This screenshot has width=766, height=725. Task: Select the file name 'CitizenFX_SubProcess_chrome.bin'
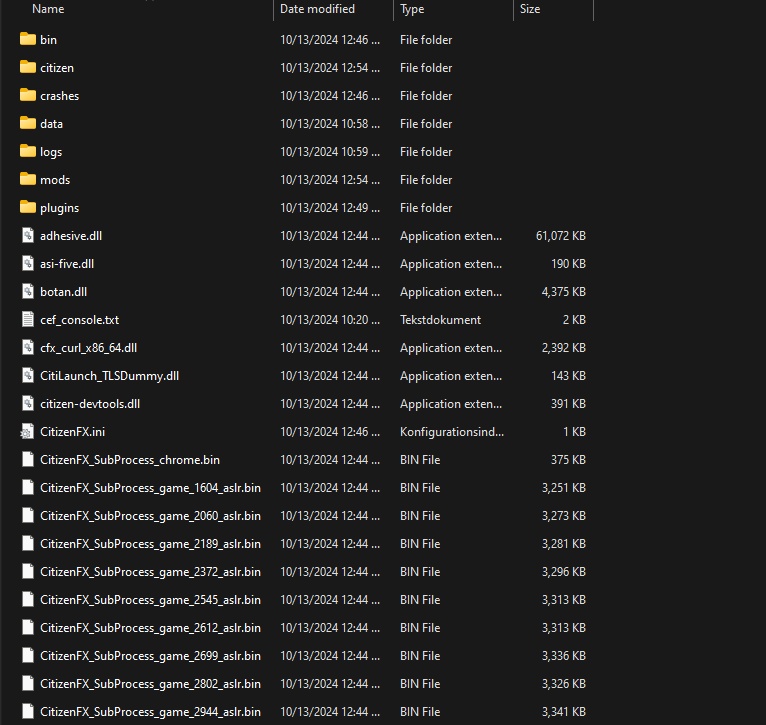tap(130, 460)
